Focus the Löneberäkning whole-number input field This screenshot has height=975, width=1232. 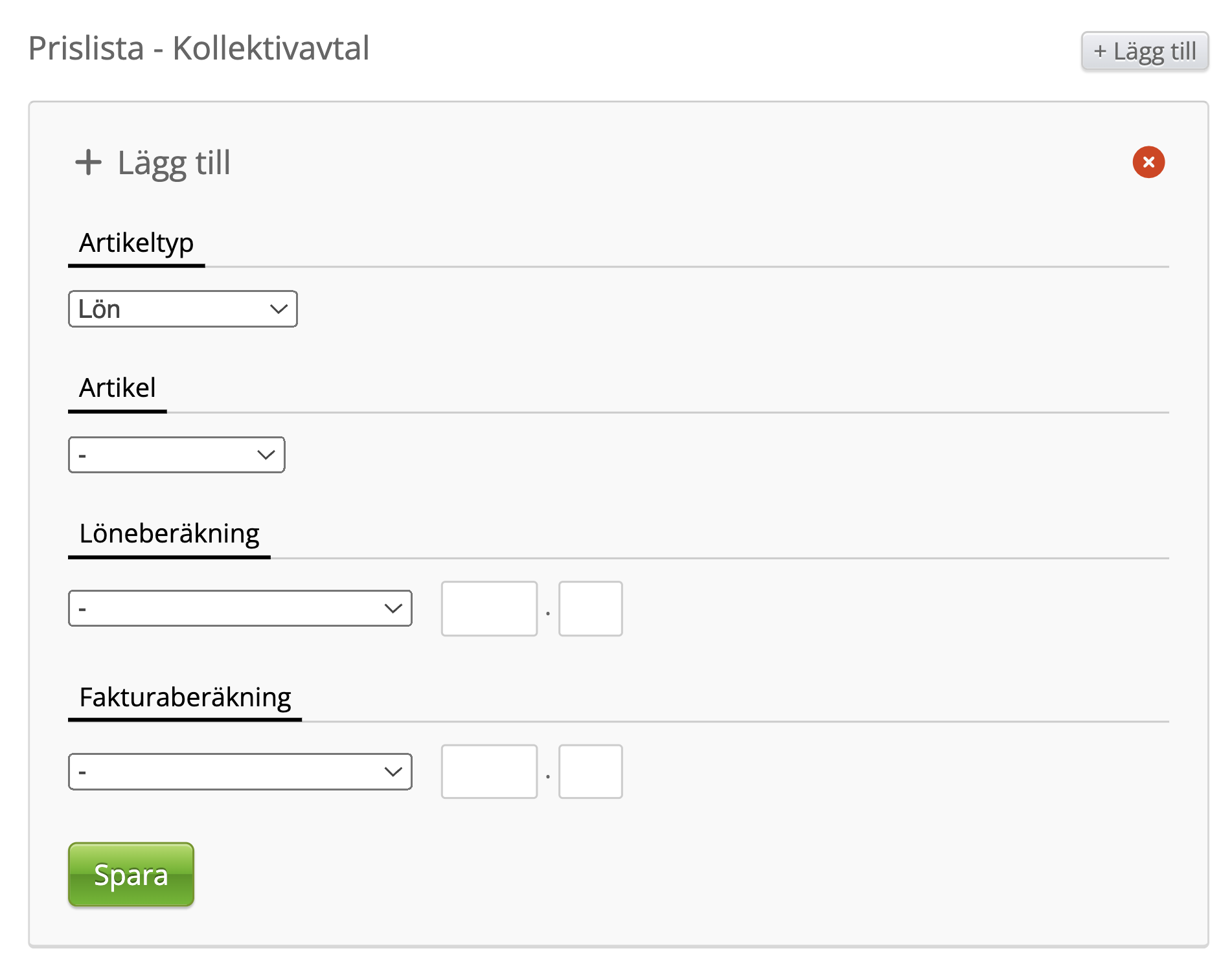489,609
